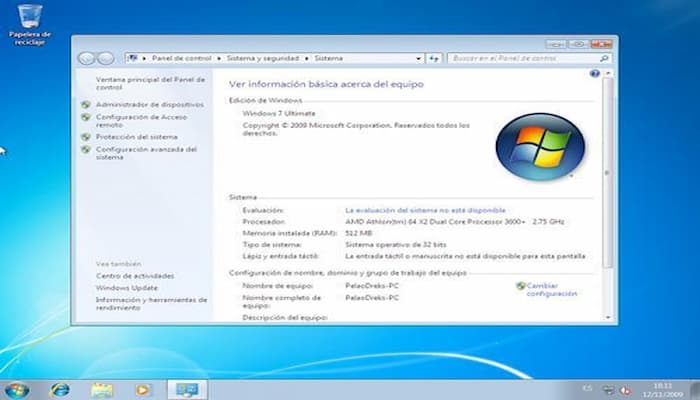Click the search magnifier icon

click(604, 58)
